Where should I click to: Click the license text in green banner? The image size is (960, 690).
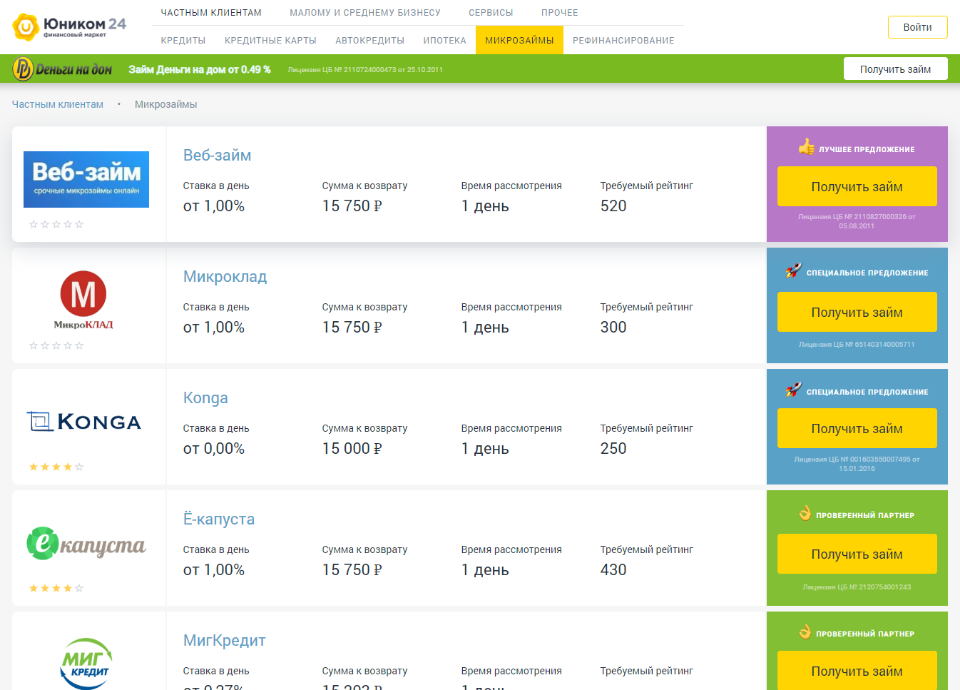(365, 69)
